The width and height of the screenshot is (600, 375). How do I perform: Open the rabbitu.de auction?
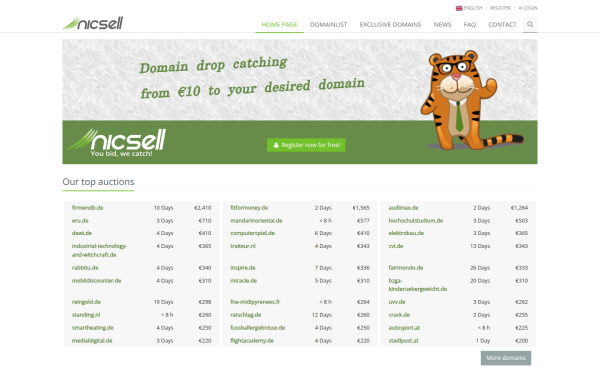pos(85,268)
